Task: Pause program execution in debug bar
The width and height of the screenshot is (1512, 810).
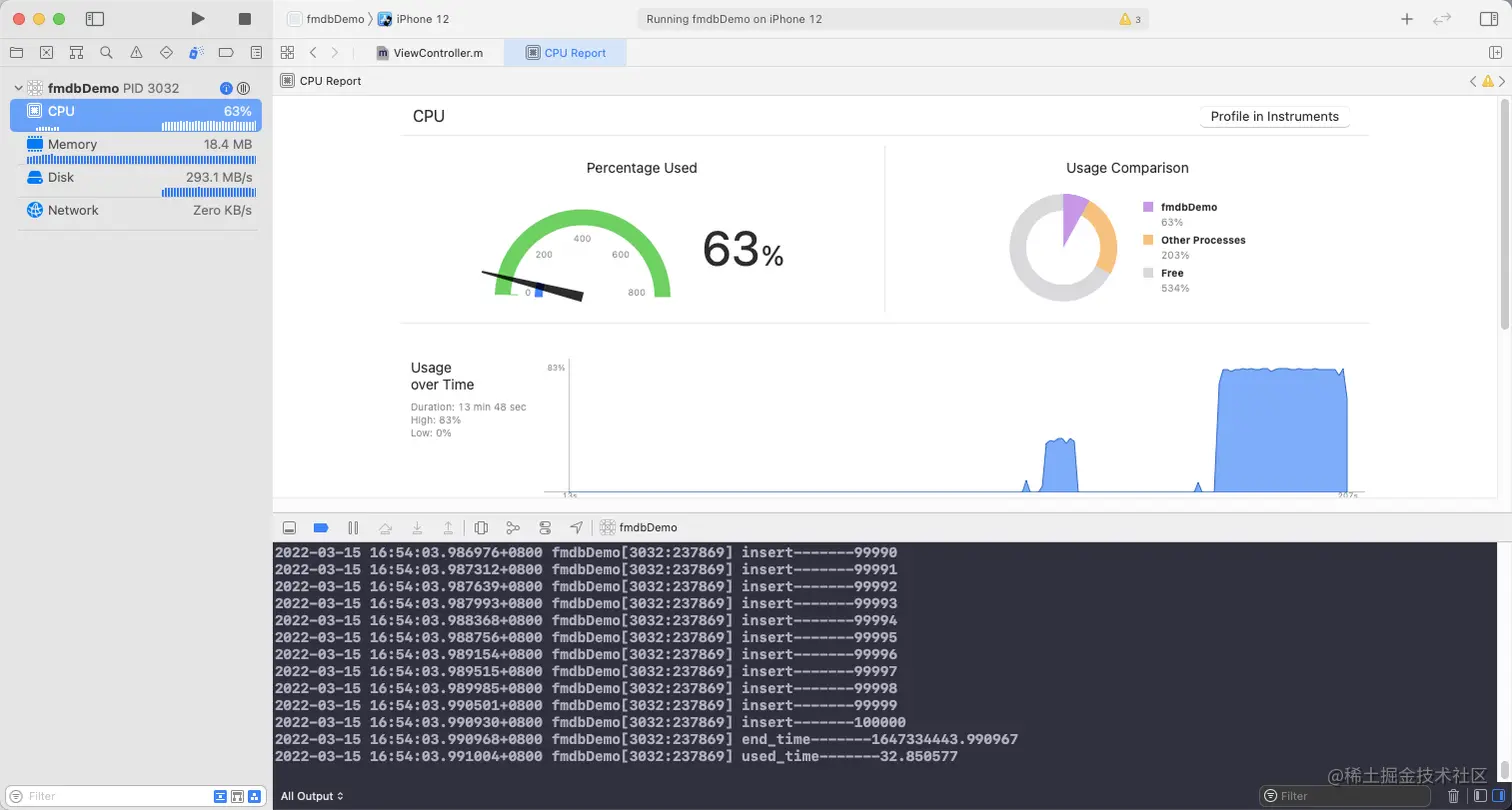Action: (x=353, y=527)
